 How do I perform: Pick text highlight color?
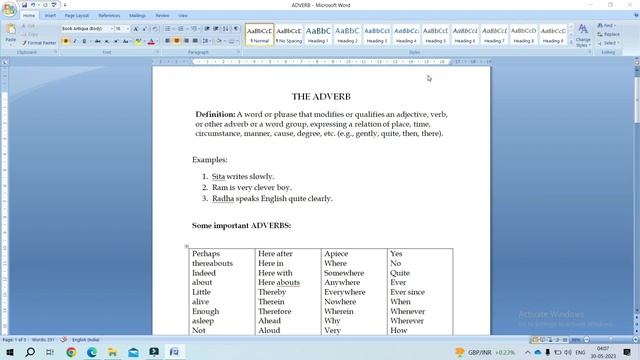[138, 41]
